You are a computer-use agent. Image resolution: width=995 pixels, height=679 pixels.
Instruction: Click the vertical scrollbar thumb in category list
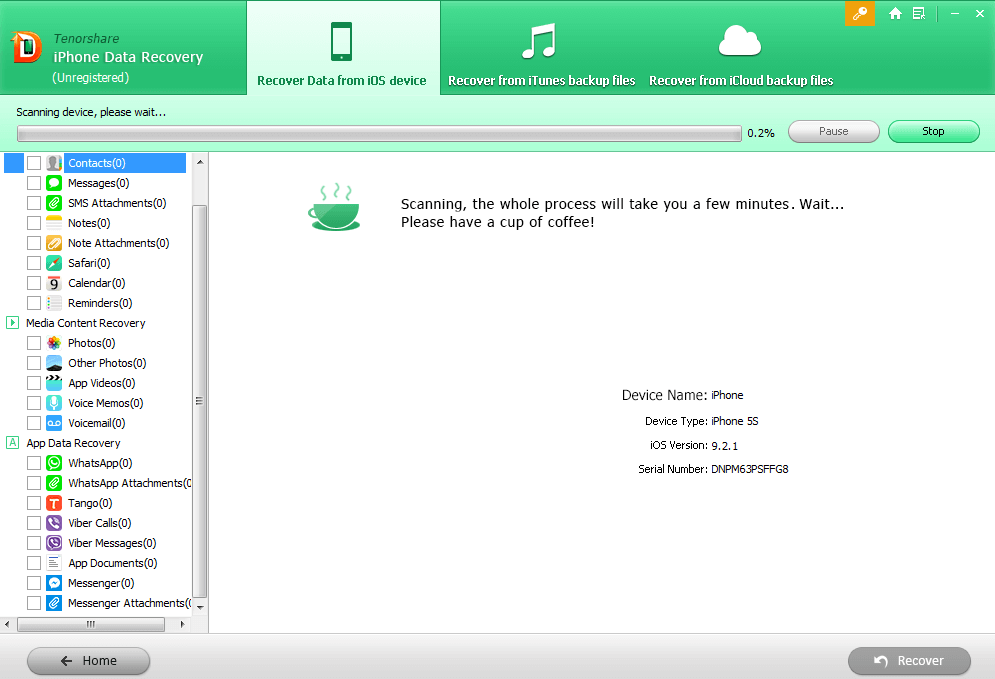coord(199,401)
